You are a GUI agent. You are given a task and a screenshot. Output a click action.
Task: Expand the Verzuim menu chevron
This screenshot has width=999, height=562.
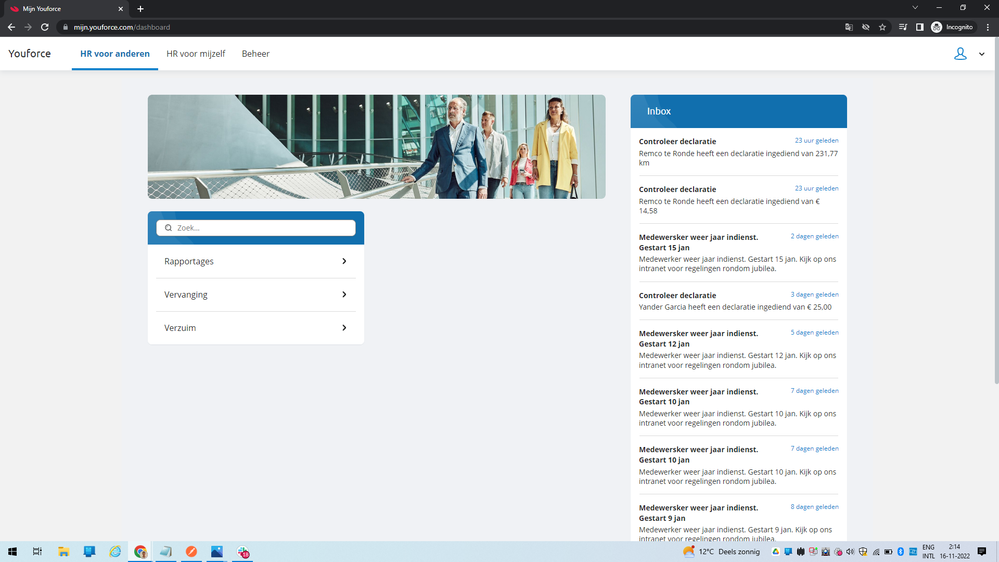[344, 328]
